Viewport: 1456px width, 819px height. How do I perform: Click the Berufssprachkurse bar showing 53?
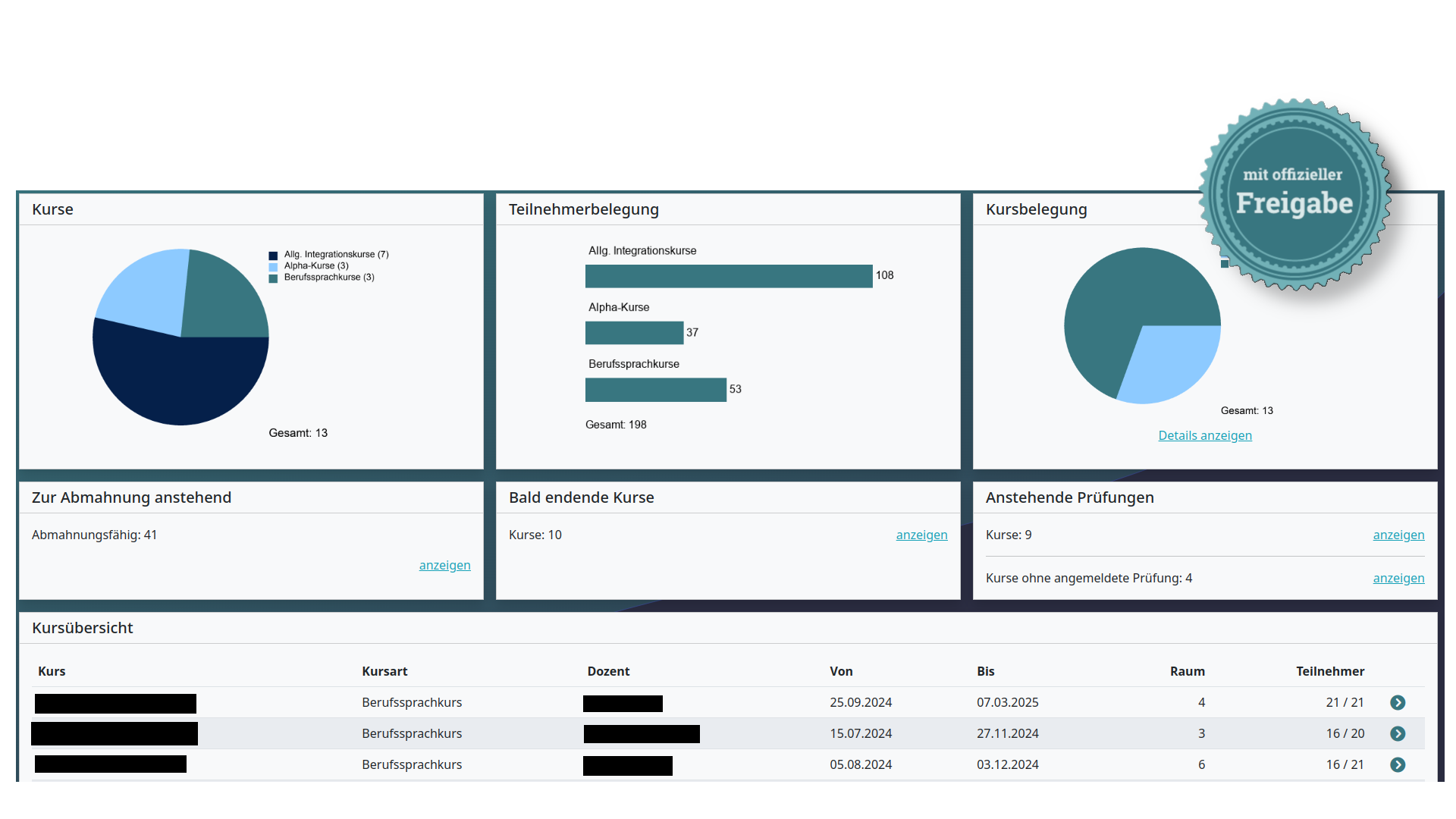point(656,390)
